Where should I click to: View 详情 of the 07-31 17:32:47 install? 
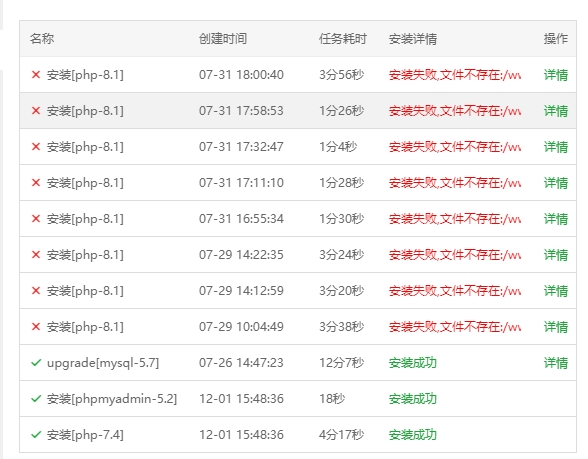coord(556,147)
